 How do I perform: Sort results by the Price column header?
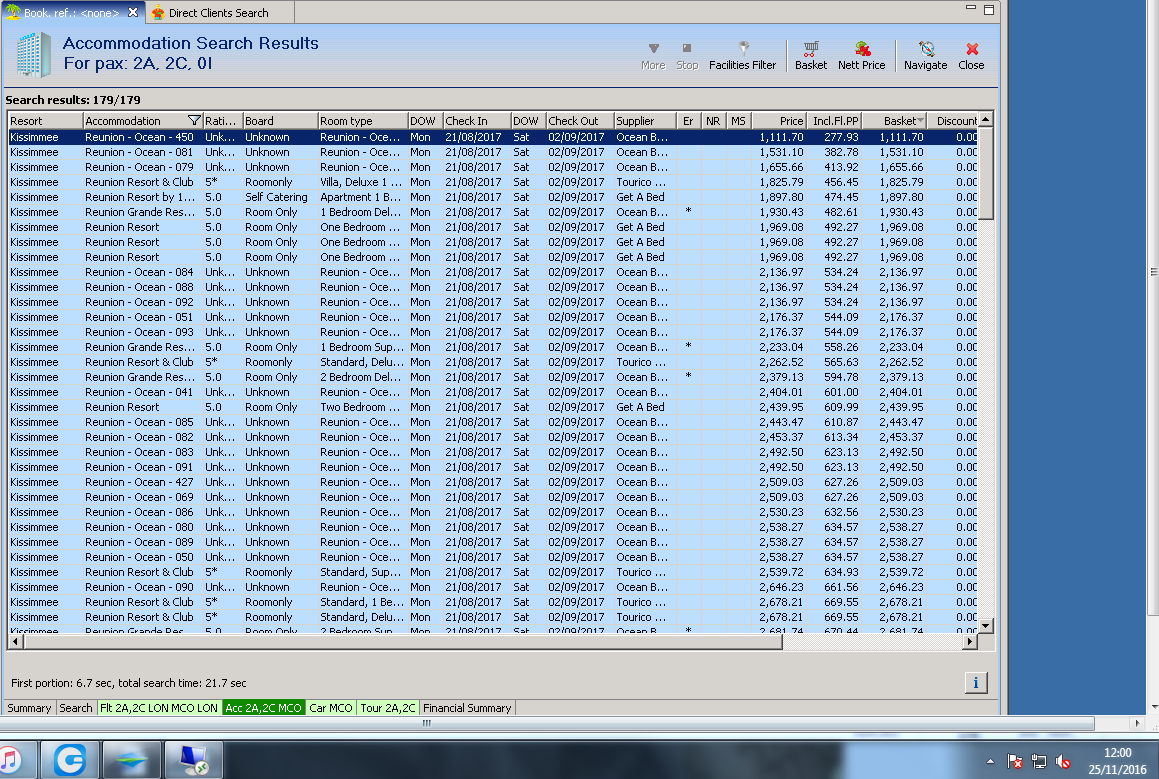click(790, 121)
